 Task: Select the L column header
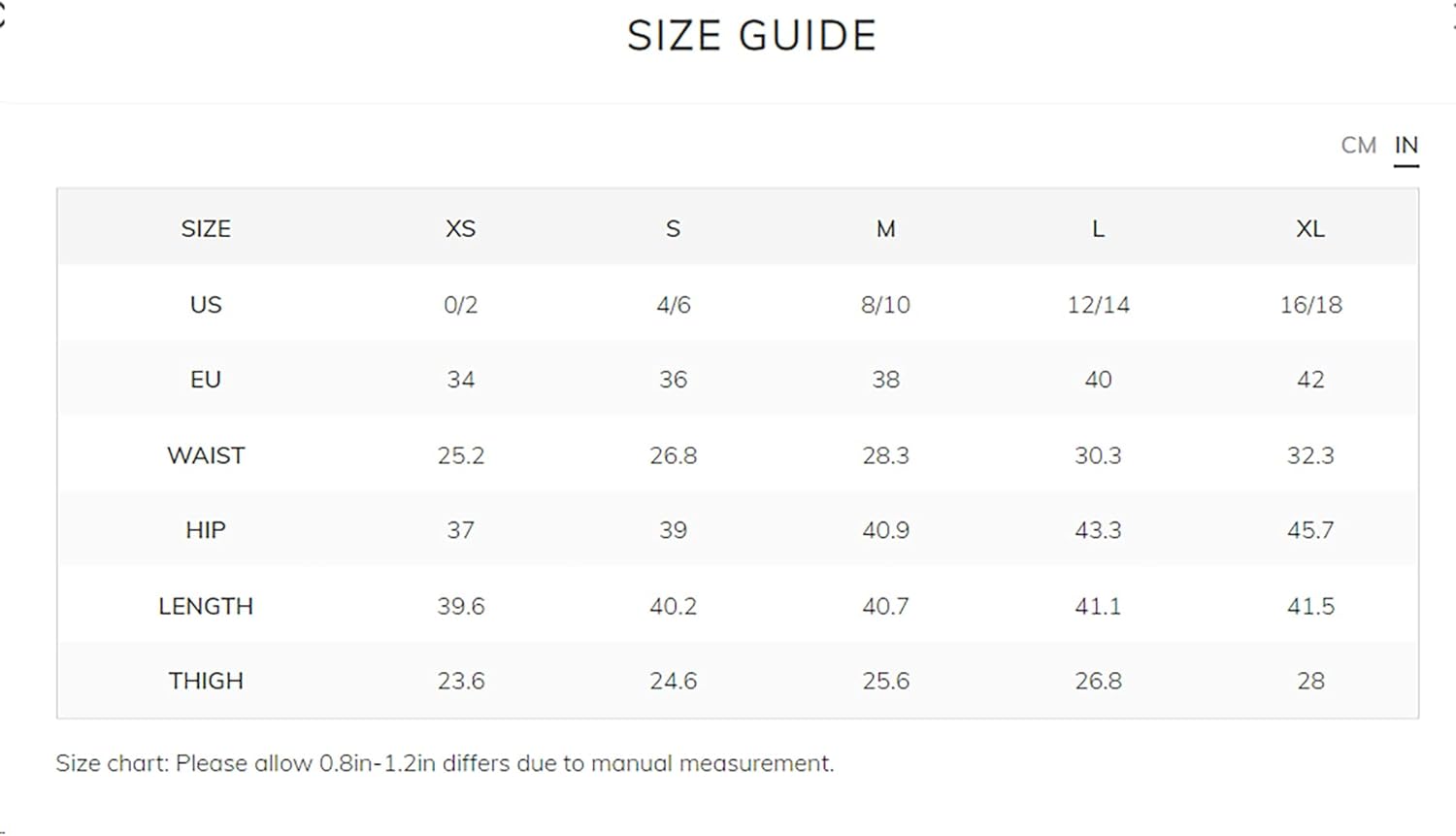tap(1098, 229)
